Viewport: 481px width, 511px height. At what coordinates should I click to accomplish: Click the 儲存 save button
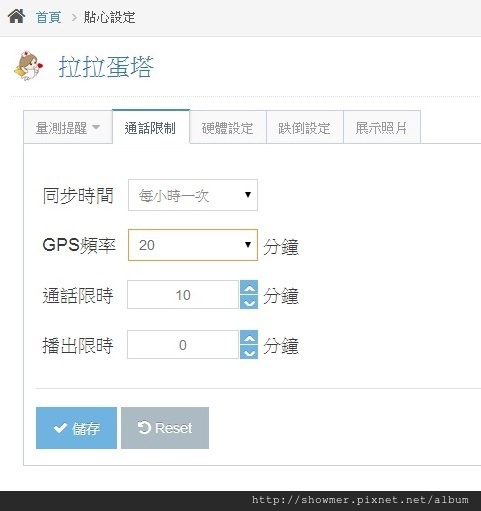pyautogui.click(x=76, y=428)
